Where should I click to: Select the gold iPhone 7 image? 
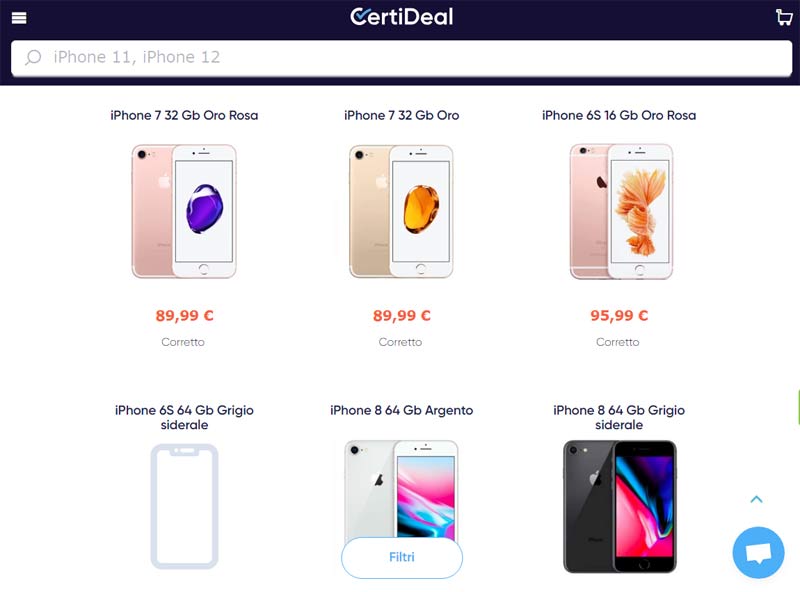(x=401, y=211)
